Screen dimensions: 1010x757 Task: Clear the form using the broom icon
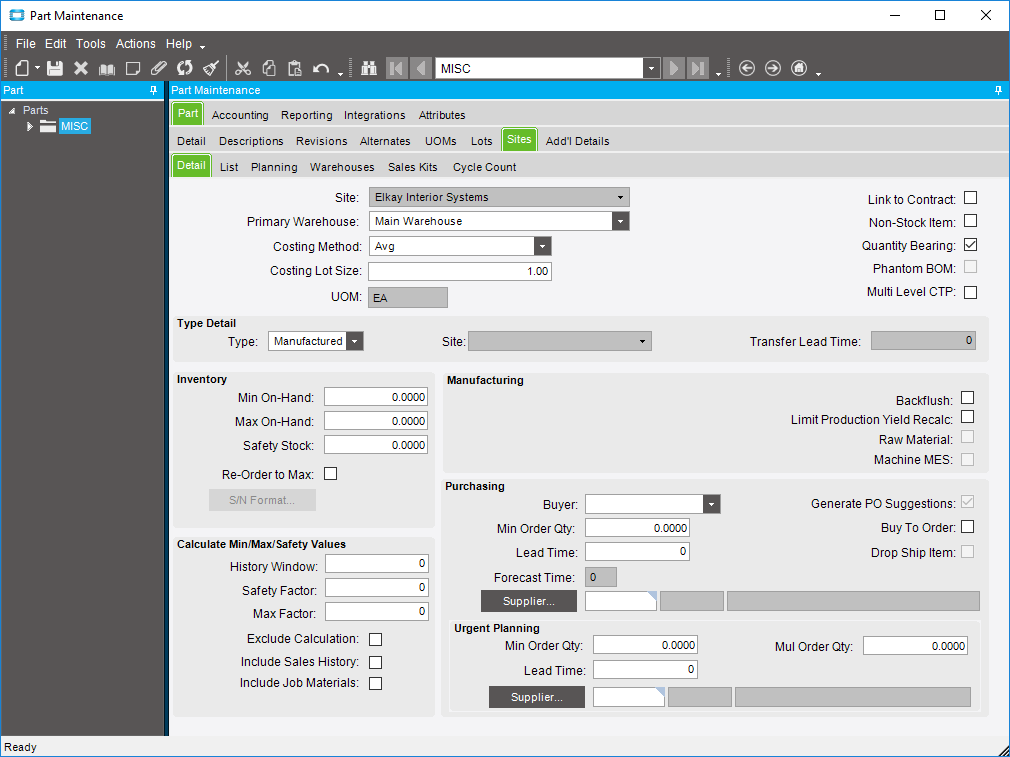coord(212,67)
